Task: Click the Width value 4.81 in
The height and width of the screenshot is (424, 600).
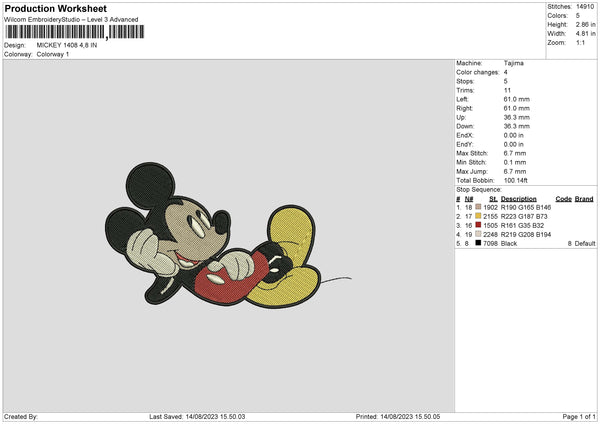Action: click(585, 34)
